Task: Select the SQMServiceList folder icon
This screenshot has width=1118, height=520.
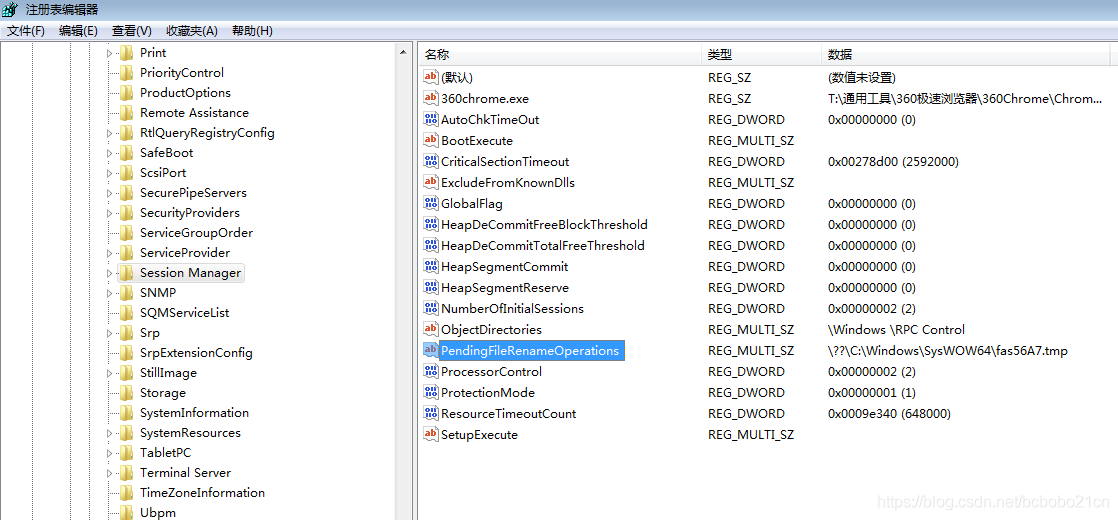Action: click(x=127, y=312)
